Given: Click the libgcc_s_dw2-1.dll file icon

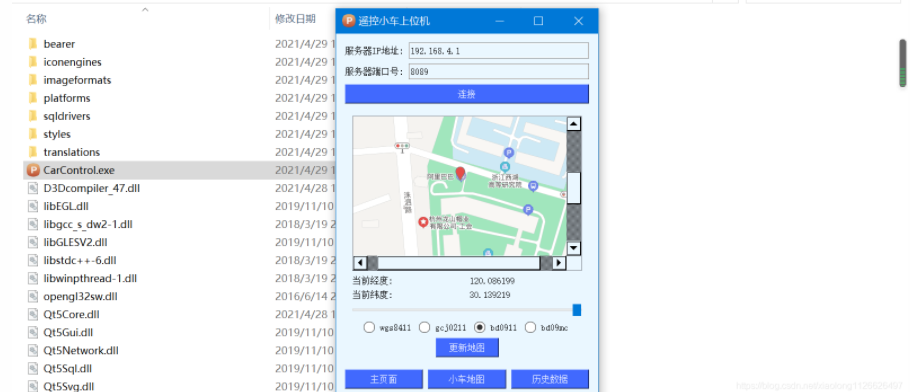Looking at the screenshot, I should 33,224.
